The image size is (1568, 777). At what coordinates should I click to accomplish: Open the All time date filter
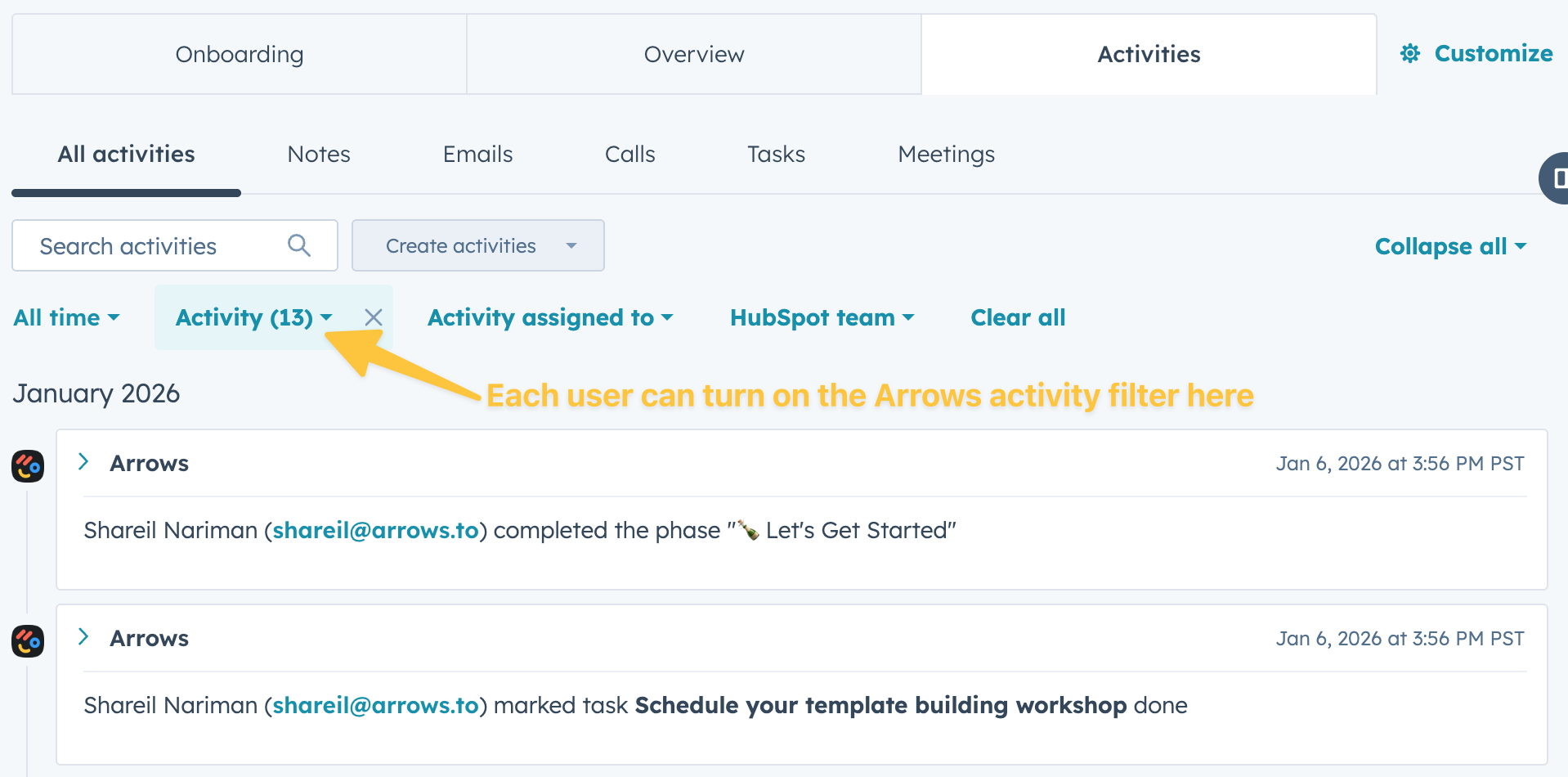pos(66,317)
